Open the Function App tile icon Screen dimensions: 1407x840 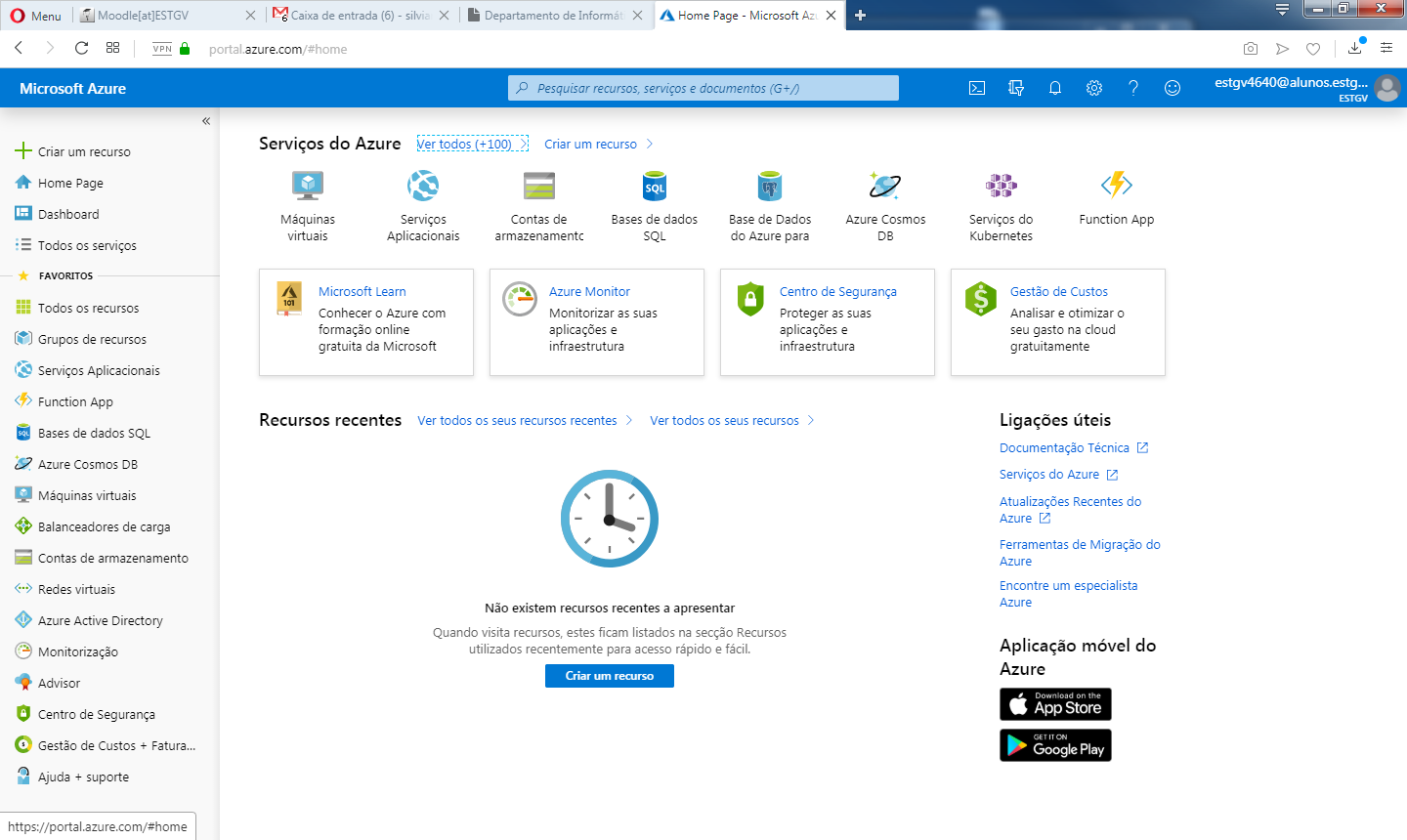[1117, 185]
